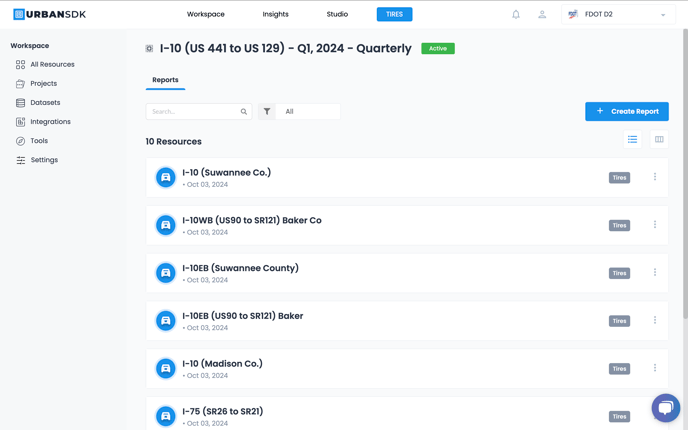Click the Create Report button
This screenshot has width=688, height=430.
[626, 111]
